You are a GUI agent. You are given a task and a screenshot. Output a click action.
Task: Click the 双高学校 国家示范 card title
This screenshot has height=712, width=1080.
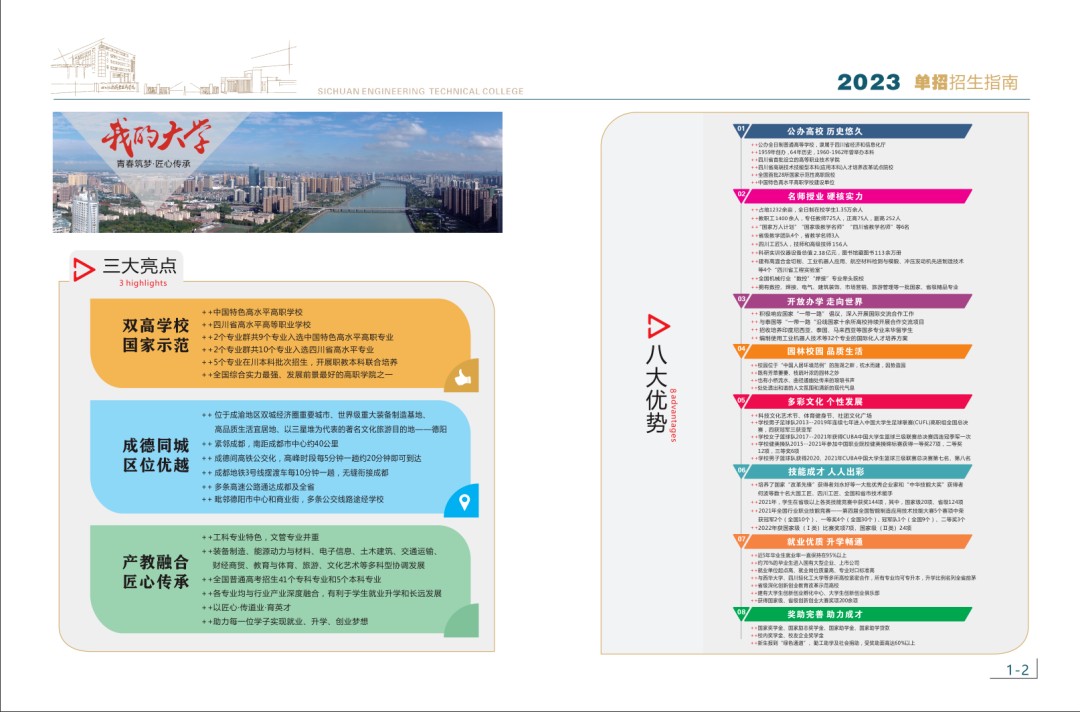click(156, 335)
